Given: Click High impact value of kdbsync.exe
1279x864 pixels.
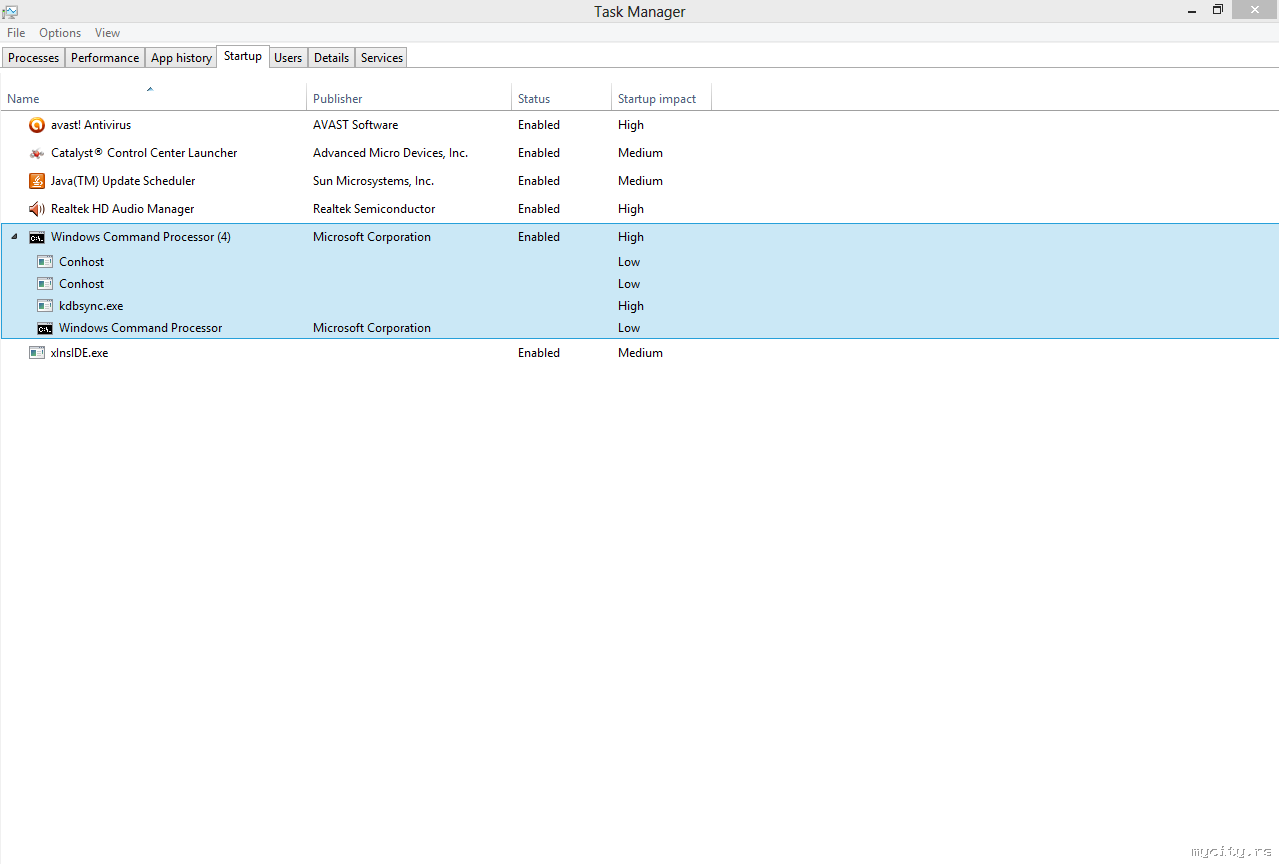Looking at the screenshot, I should click(x=631, y=306).
